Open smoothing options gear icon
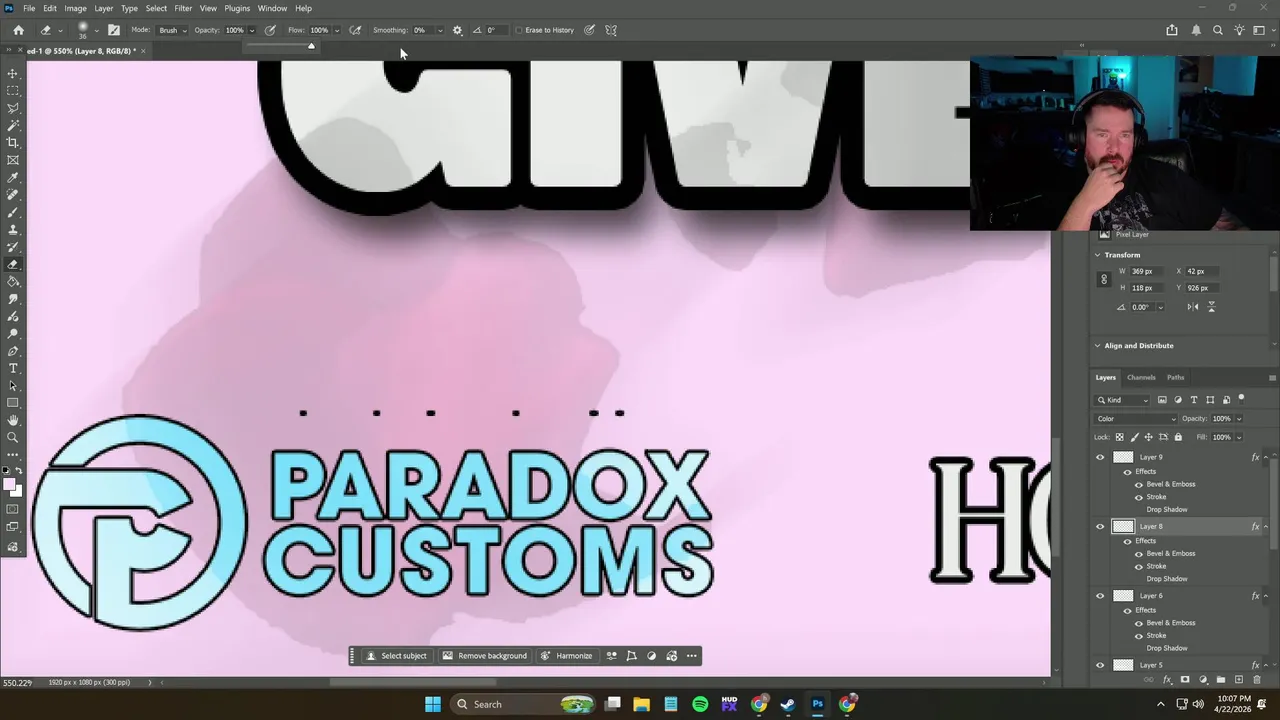 [x=458, y=30]
